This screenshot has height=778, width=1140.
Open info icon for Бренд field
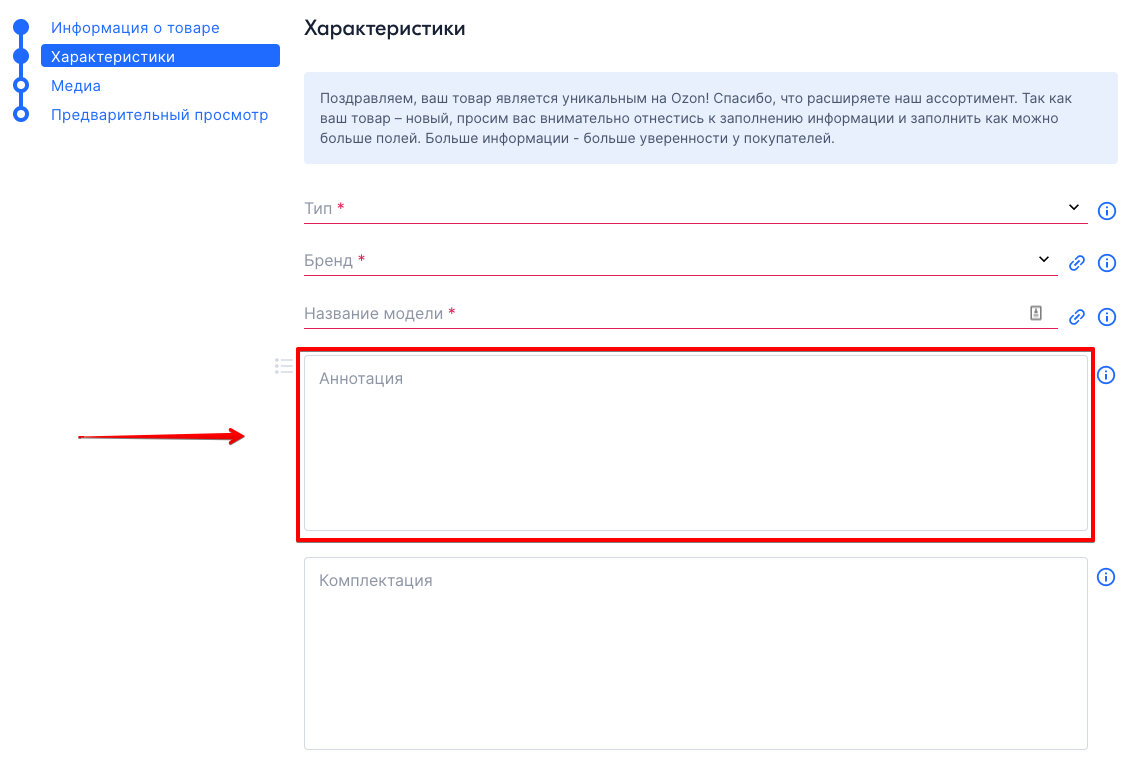tap(1106, 263)
